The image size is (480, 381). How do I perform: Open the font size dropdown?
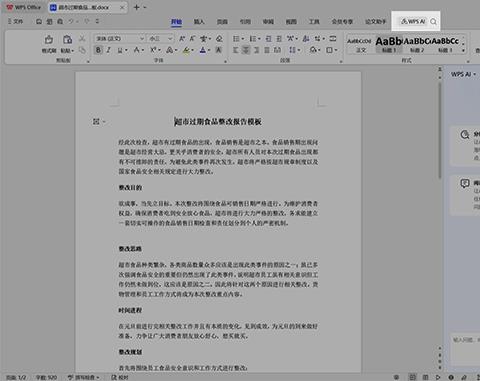coord(170,39)
